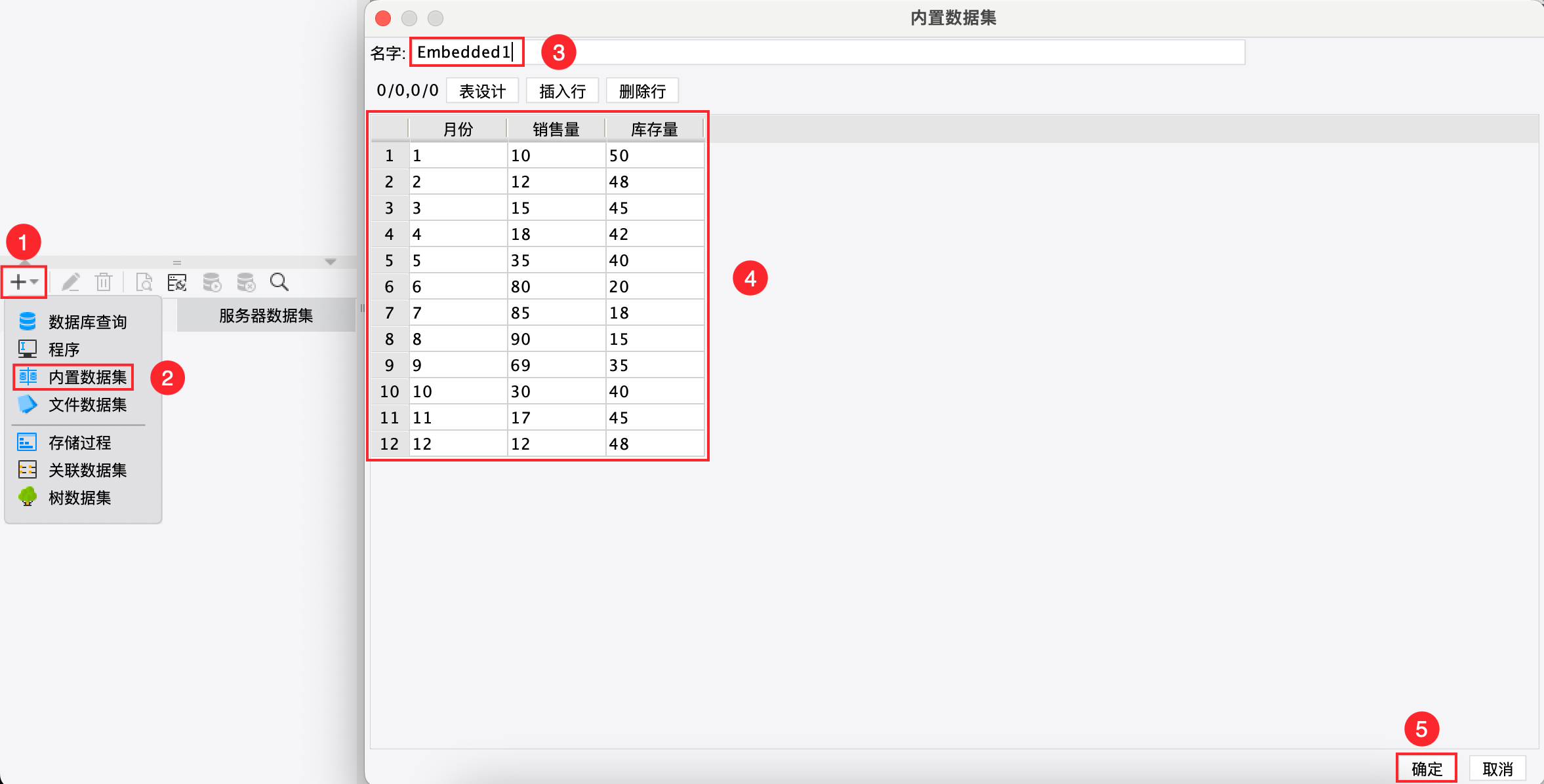Switch to 服务器数据集 tab
The height and width of the screenshot is (784, 1544).
266,316
